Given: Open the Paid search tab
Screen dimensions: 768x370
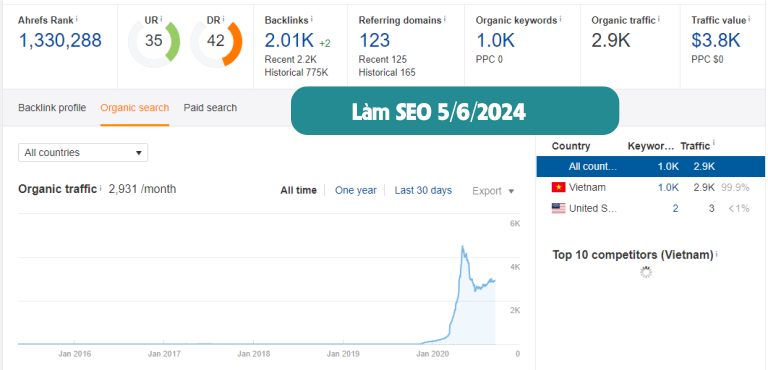Looking at the screenshot, I should [x=210, y=108].
